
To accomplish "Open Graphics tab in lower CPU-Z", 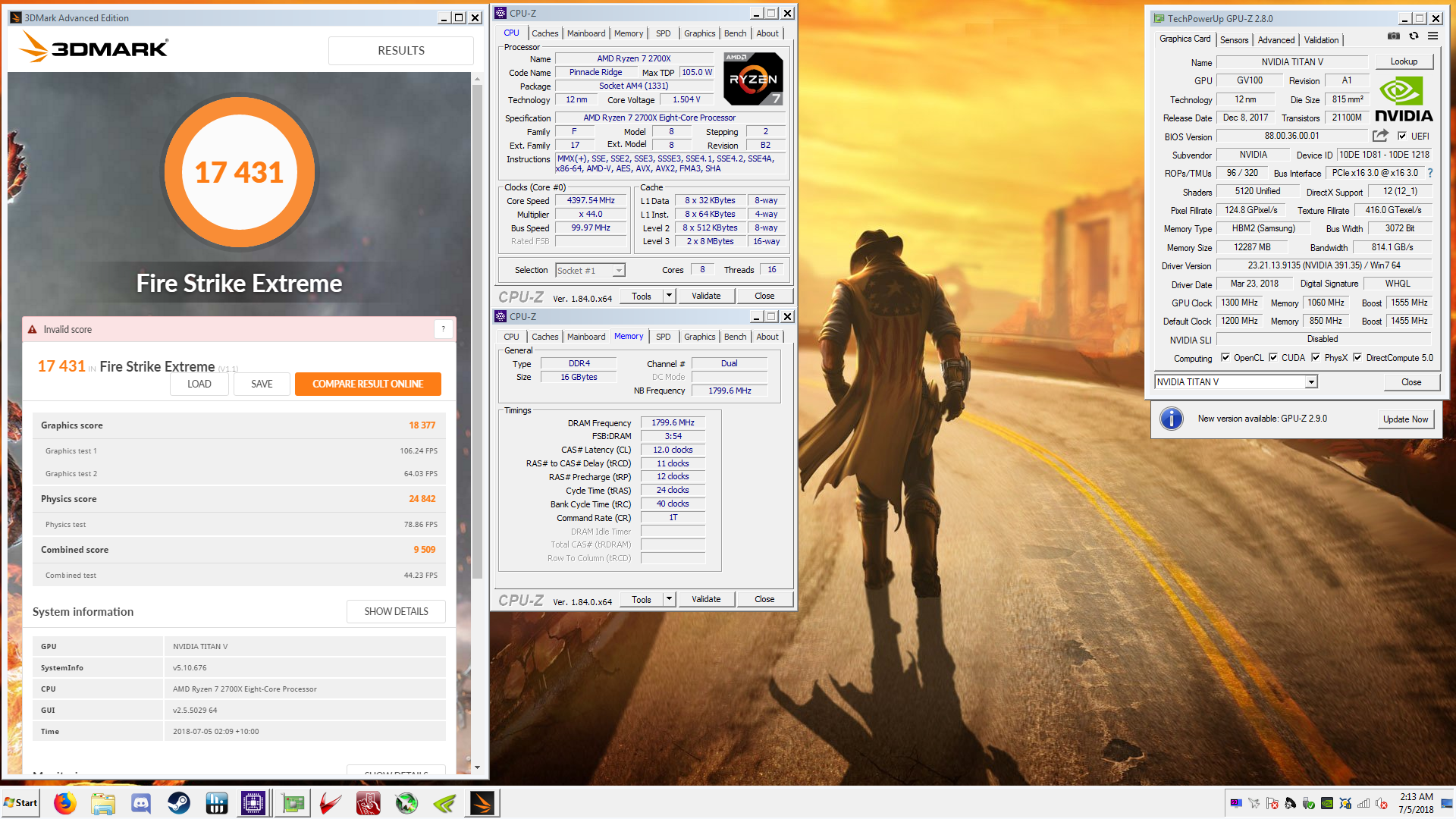I will pyautogui.click(x=699, y=337).
